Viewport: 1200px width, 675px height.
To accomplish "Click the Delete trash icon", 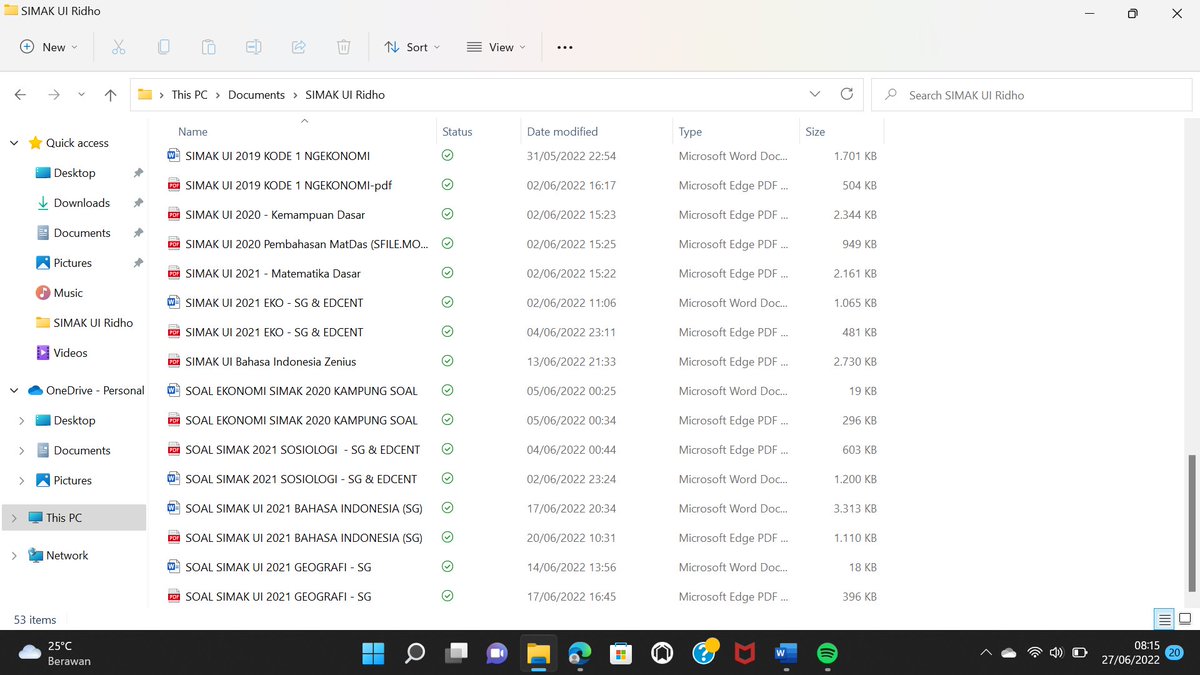I will coord(343,47).
